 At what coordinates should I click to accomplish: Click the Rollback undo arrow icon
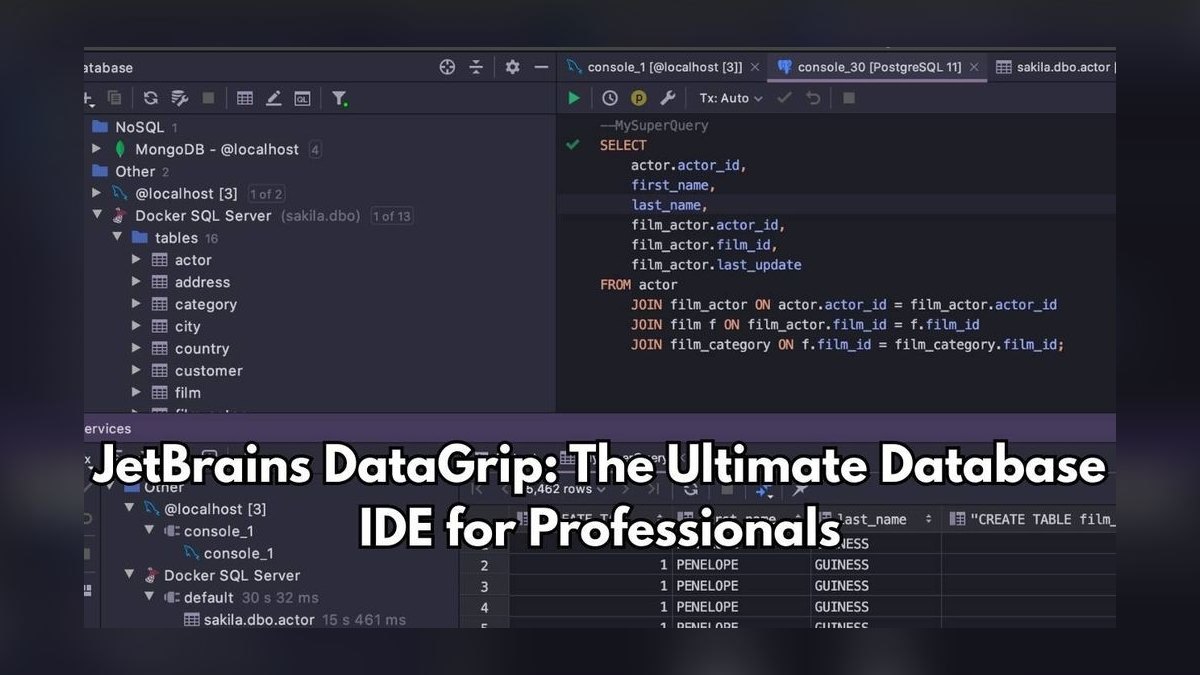(x=813, y=98)
